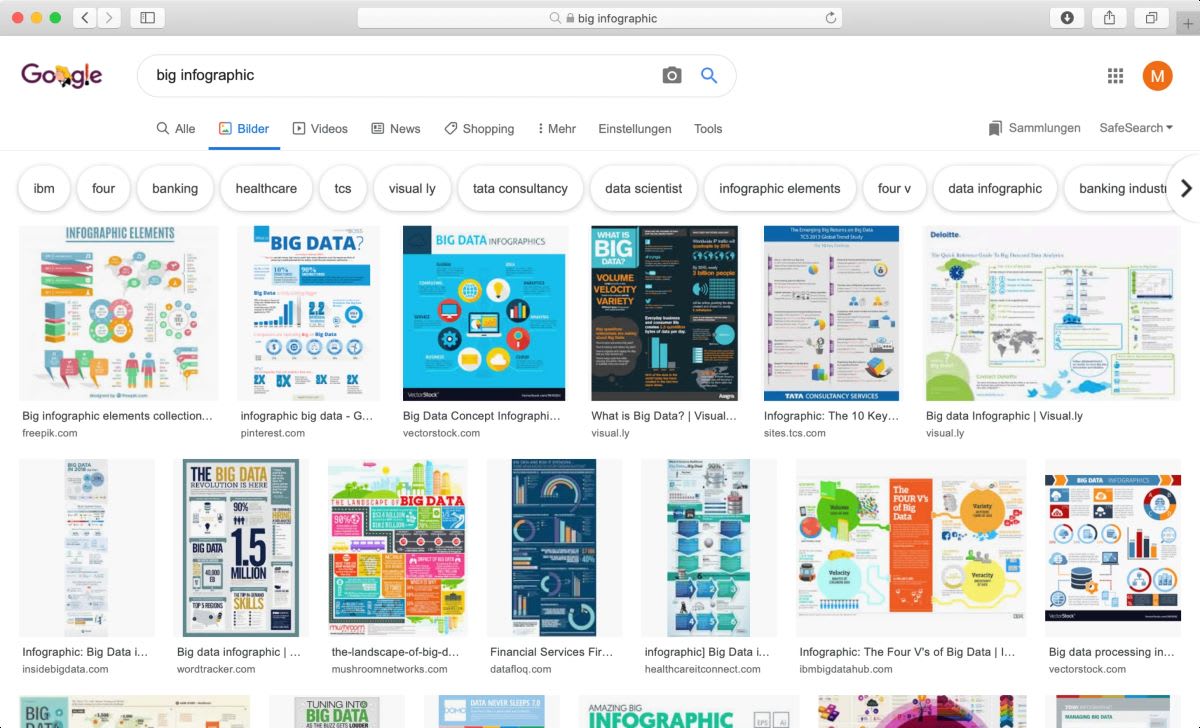The image size is (1200, 728).
Task: Open the Mehr menu
Action: pos(557,129)
